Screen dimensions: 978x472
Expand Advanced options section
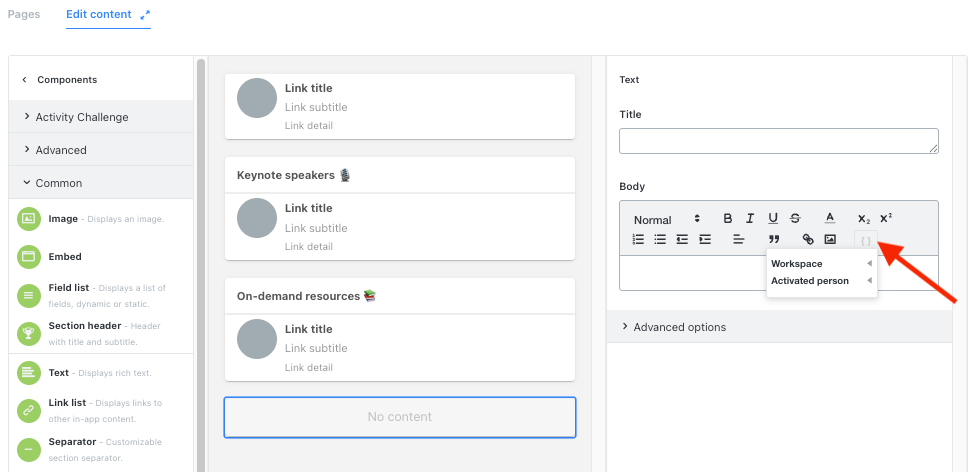[779, 327]
